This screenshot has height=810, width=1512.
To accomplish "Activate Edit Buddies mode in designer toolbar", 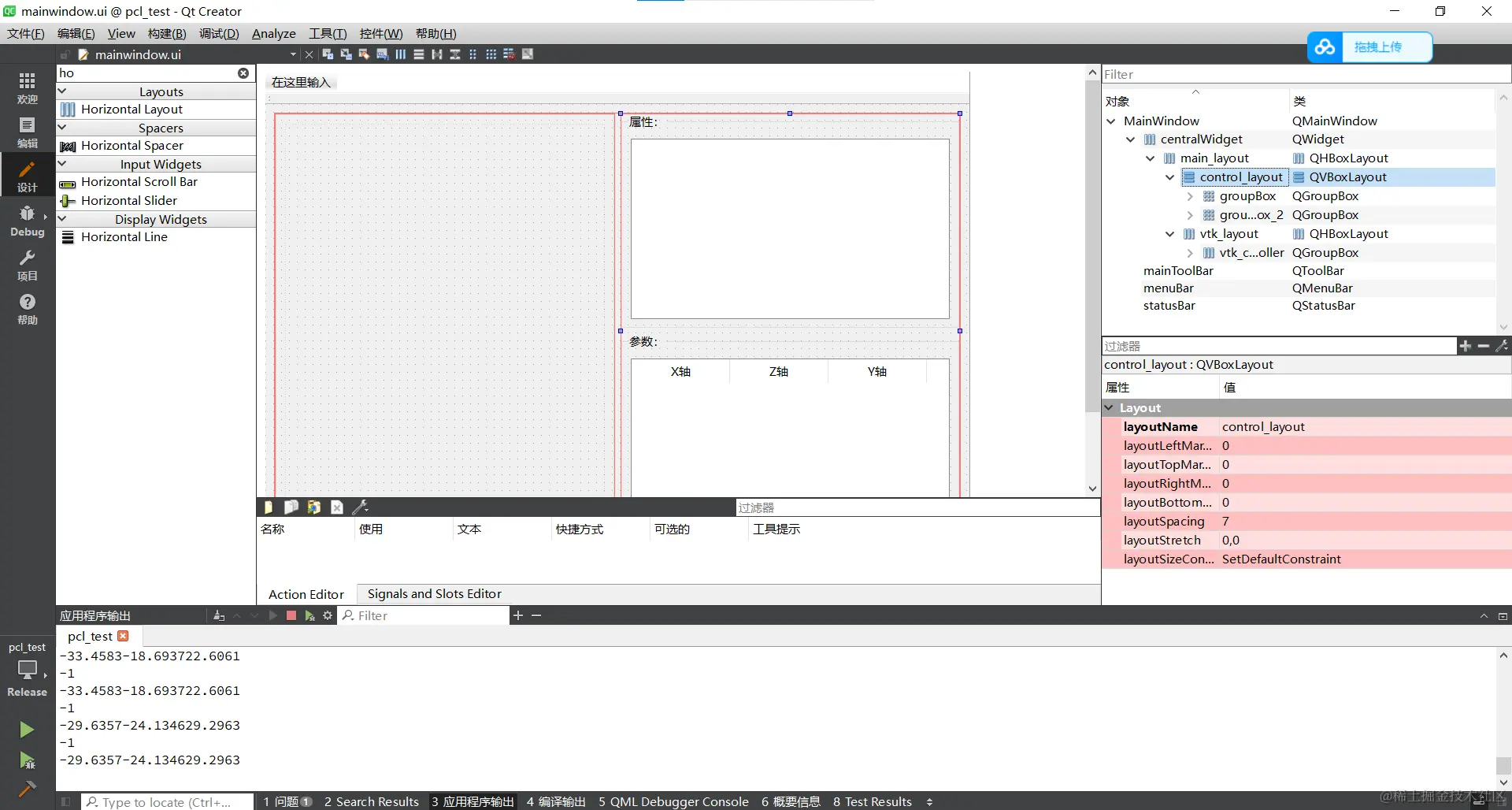I will point(364,54).
